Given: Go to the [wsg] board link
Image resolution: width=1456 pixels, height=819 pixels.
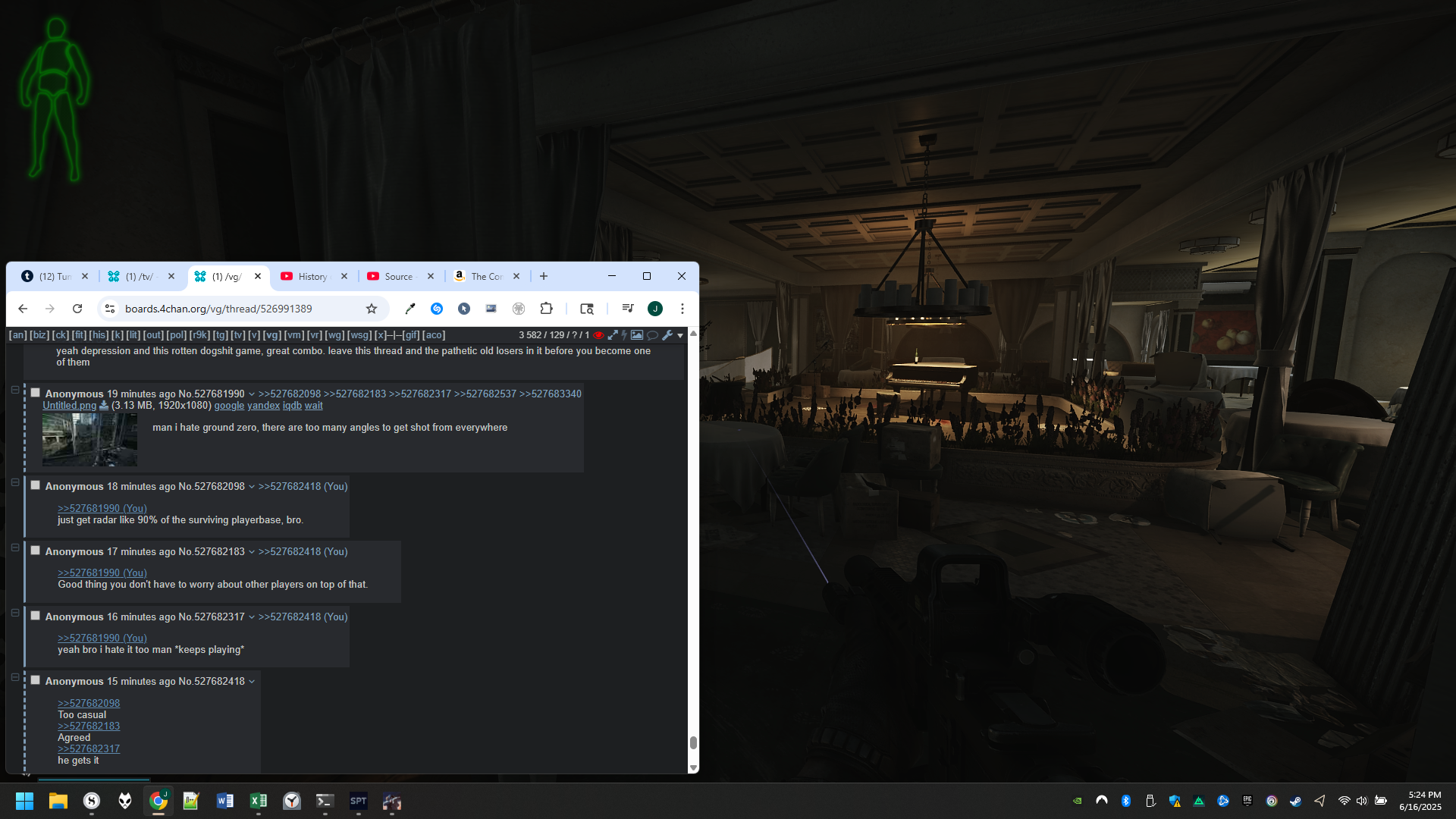Looking at the screenshot, I should click(359, 335).
